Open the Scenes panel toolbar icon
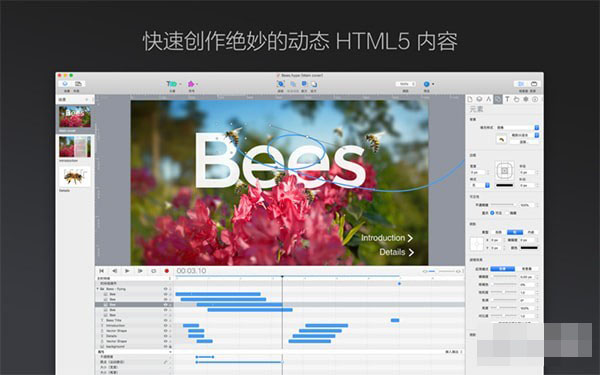Image resolution: width=600 pixels, height=375 pixels. [65, 83]
